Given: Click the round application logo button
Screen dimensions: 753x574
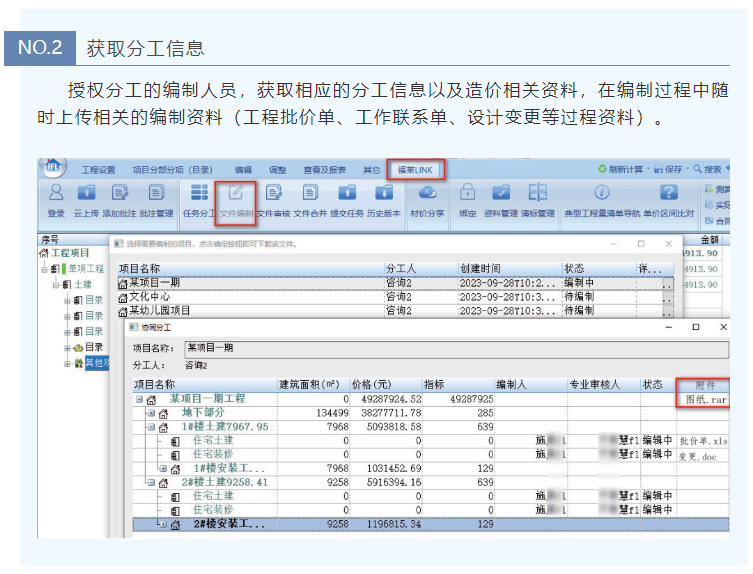Looking at the screenshot, I should pyautogui.click(x=53, y=167).
